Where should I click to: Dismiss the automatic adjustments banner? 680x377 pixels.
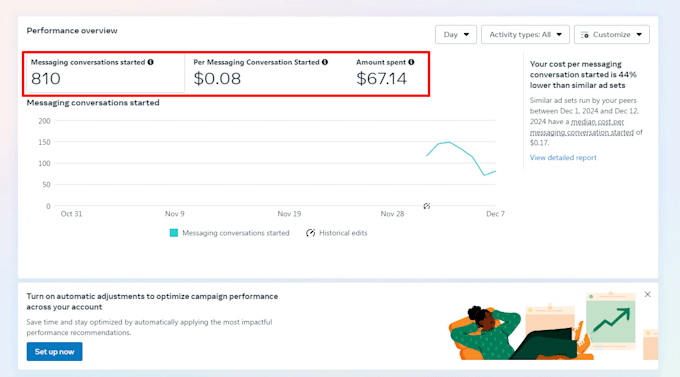click(x=647, y=295)
